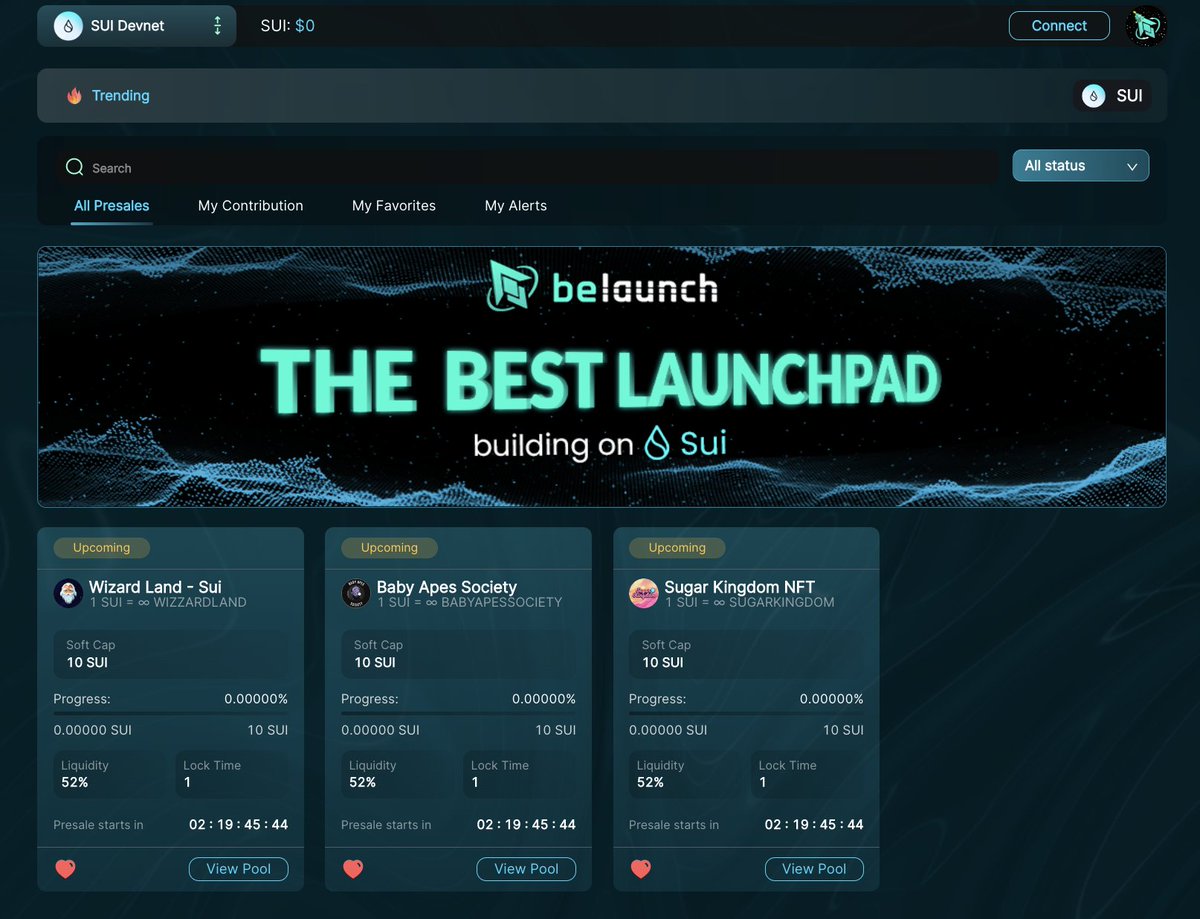
Task: Click the search magnifier icon
Action: 75,167
